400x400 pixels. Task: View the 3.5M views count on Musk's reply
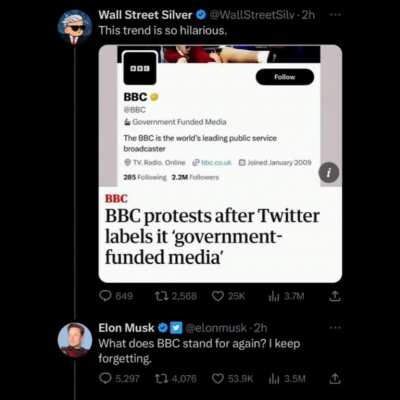click(287, 379)
